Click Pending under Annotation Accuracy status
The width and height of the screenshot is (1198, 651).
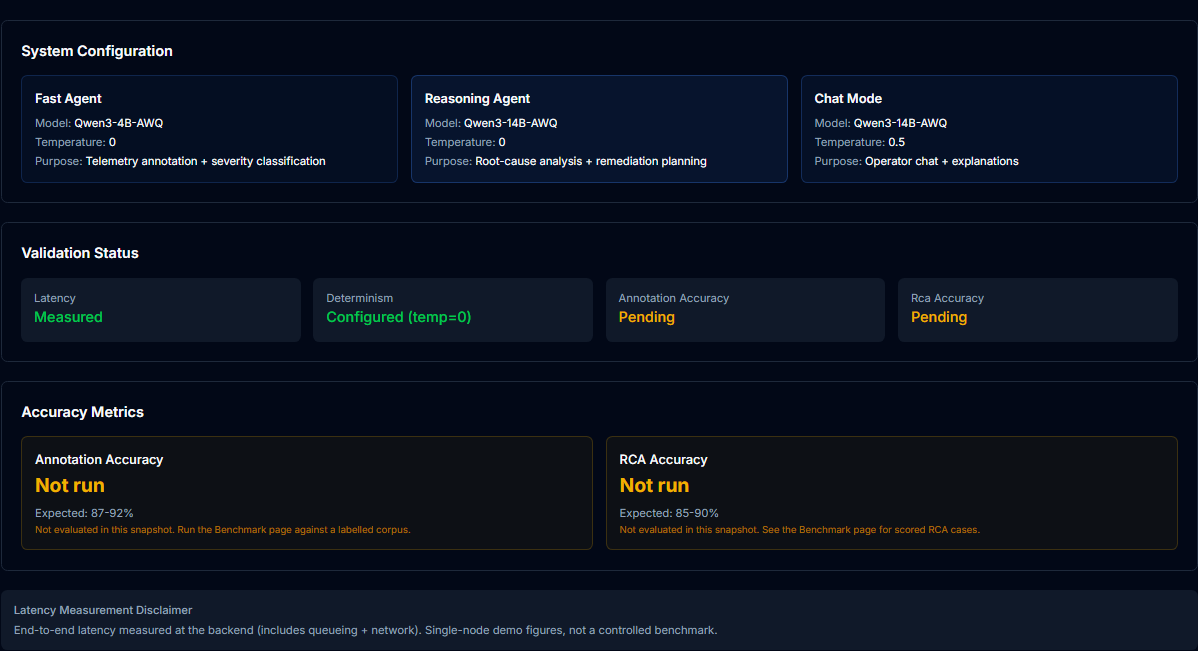(x=646, y=317)
